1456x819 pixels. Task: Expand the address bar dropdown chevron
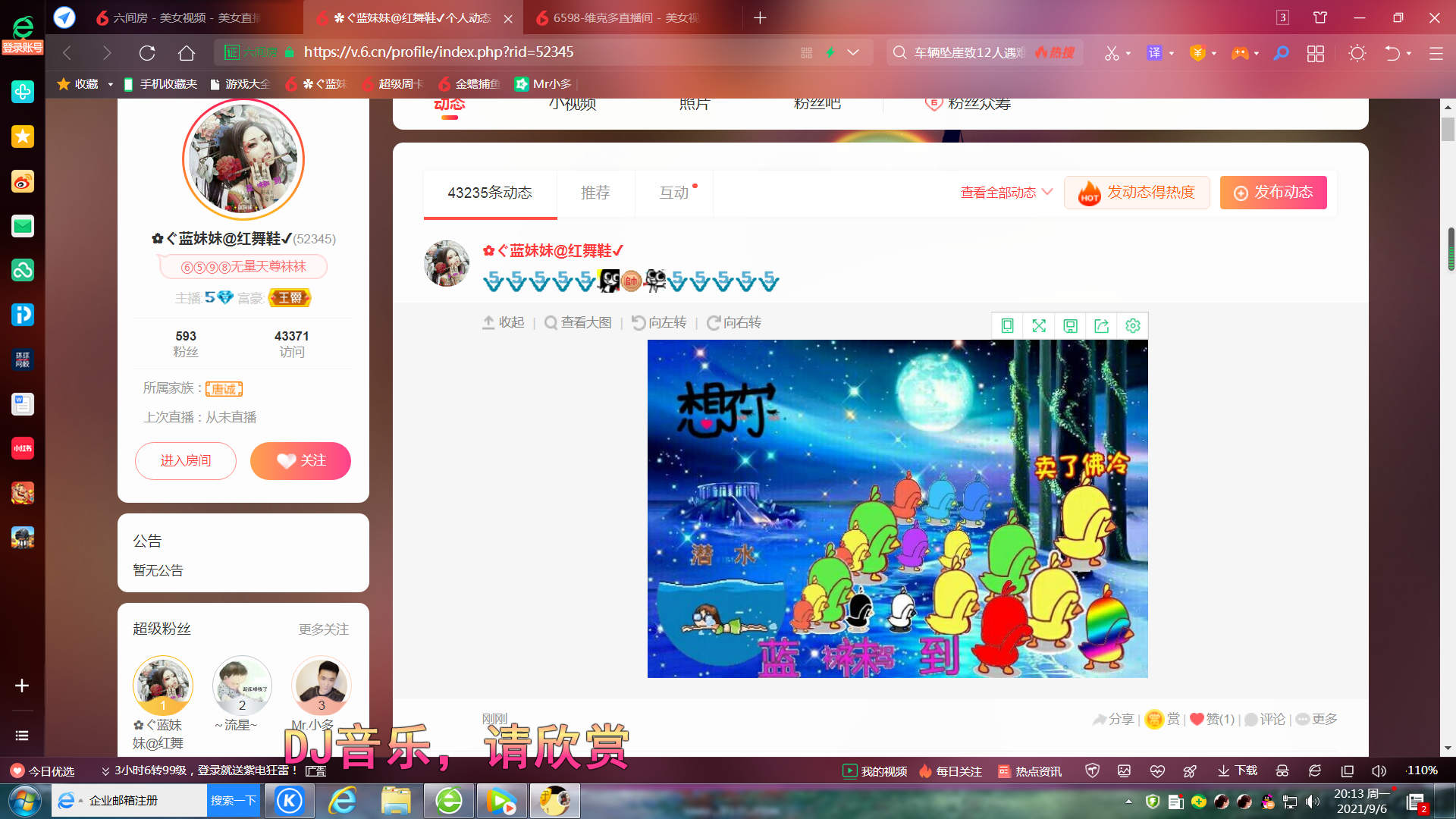[853, 52]
